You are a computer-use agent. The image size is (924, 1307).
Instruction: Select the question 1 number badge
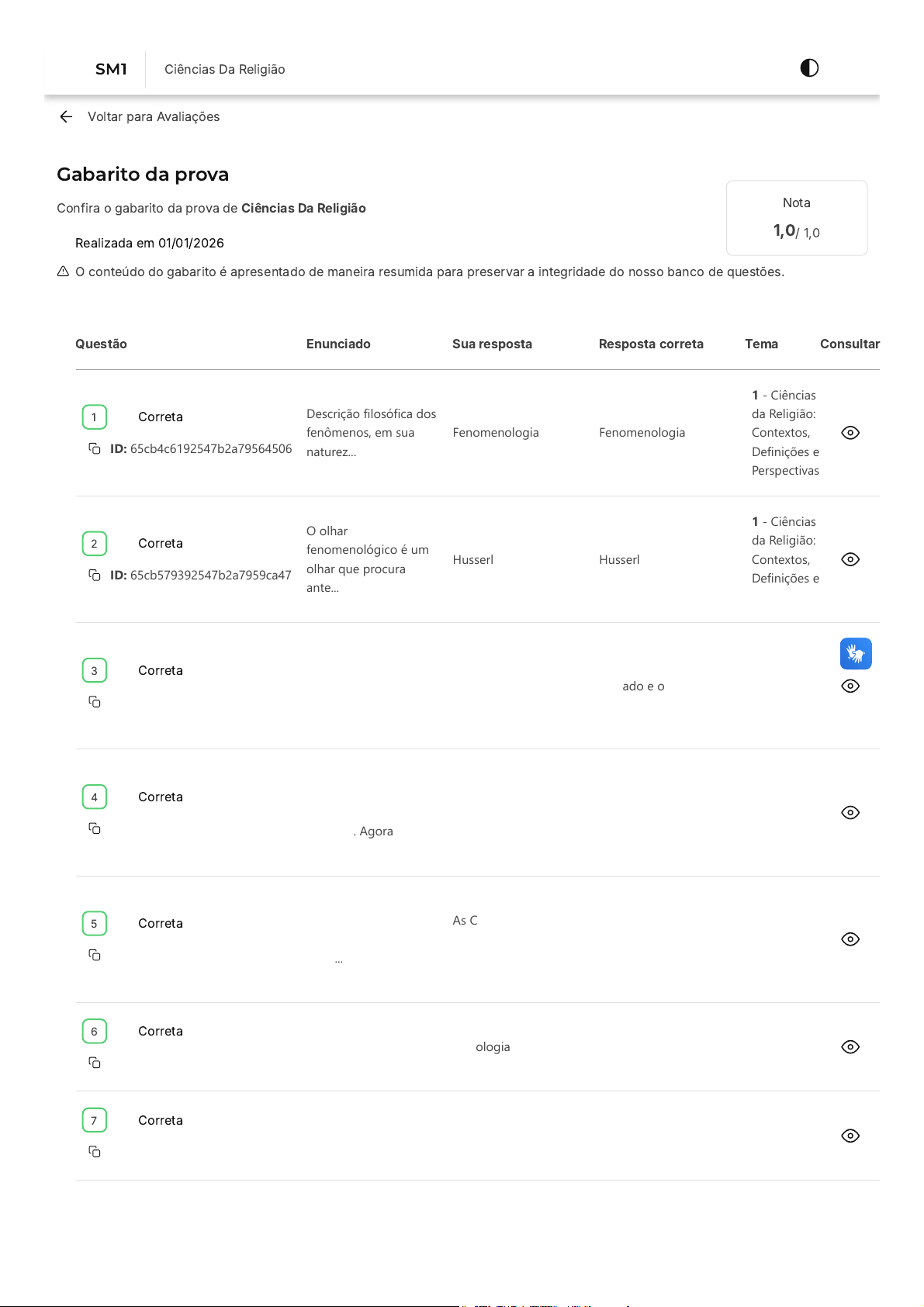pyautogui.click(x=95, y=417)
